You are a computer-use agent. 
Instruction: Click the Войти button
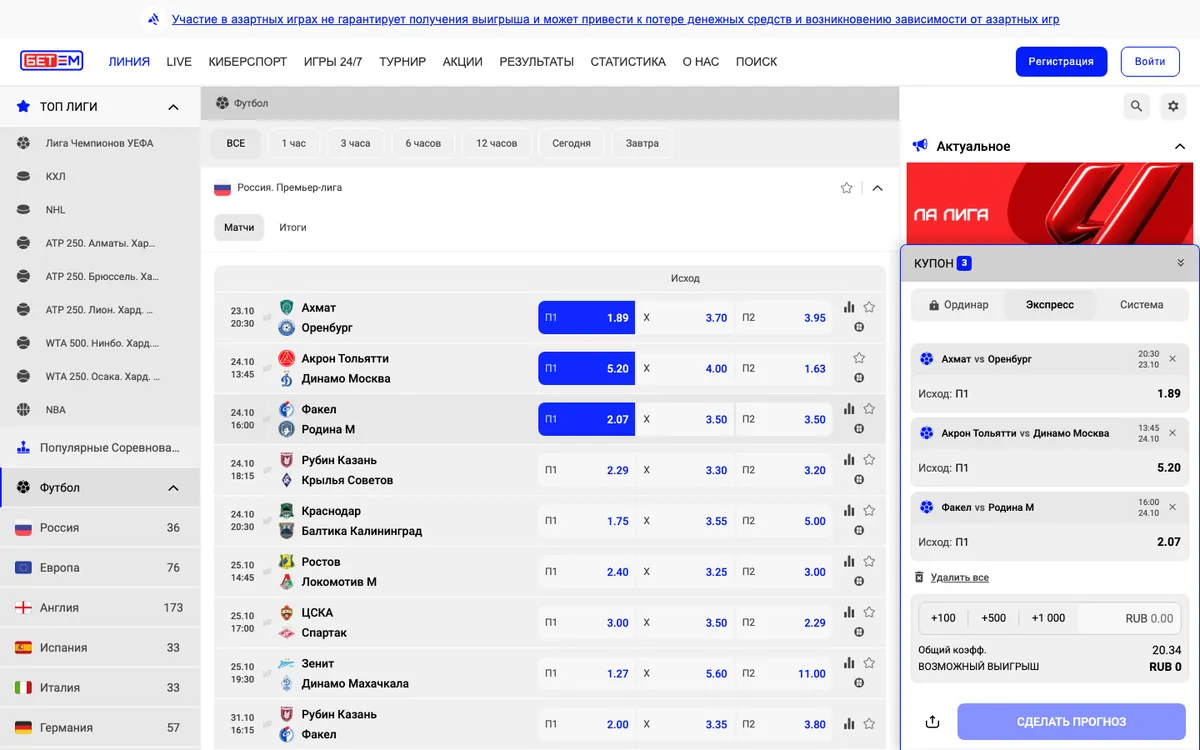point(1150,62)
